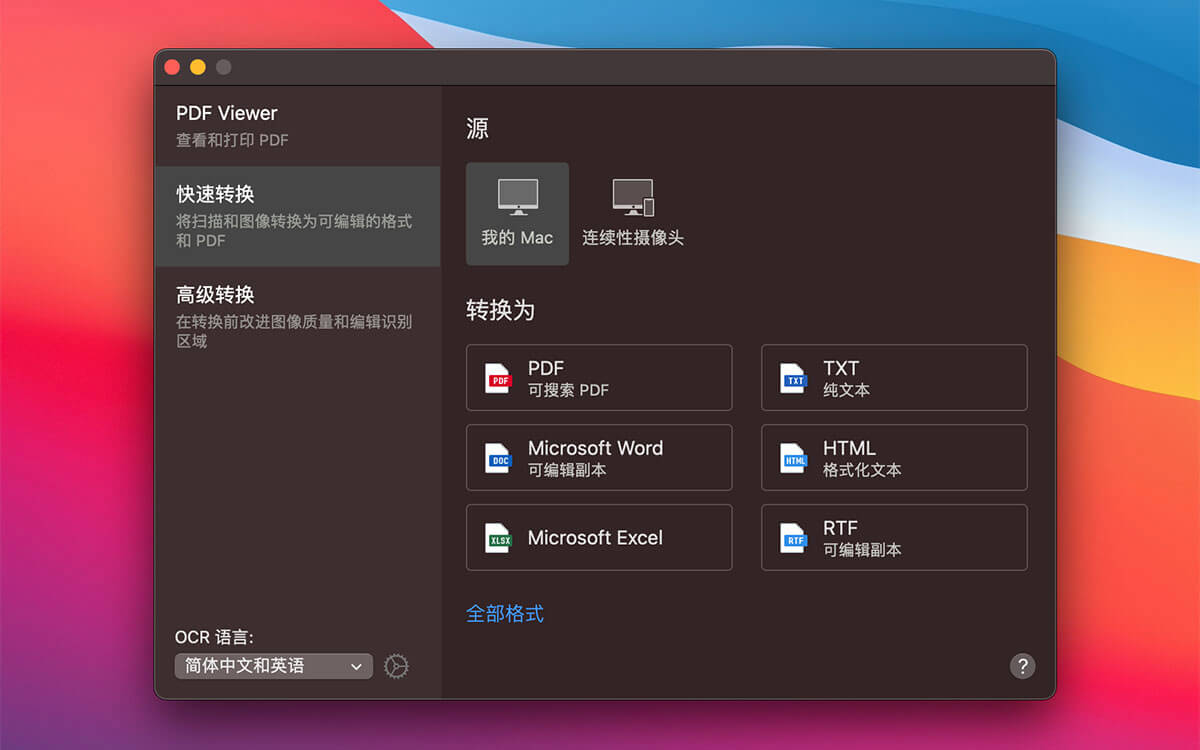Convert to searchable PDF (可搜索 PDF)
The height and width of the screenshot is (750, 1200).
(599, 378)
